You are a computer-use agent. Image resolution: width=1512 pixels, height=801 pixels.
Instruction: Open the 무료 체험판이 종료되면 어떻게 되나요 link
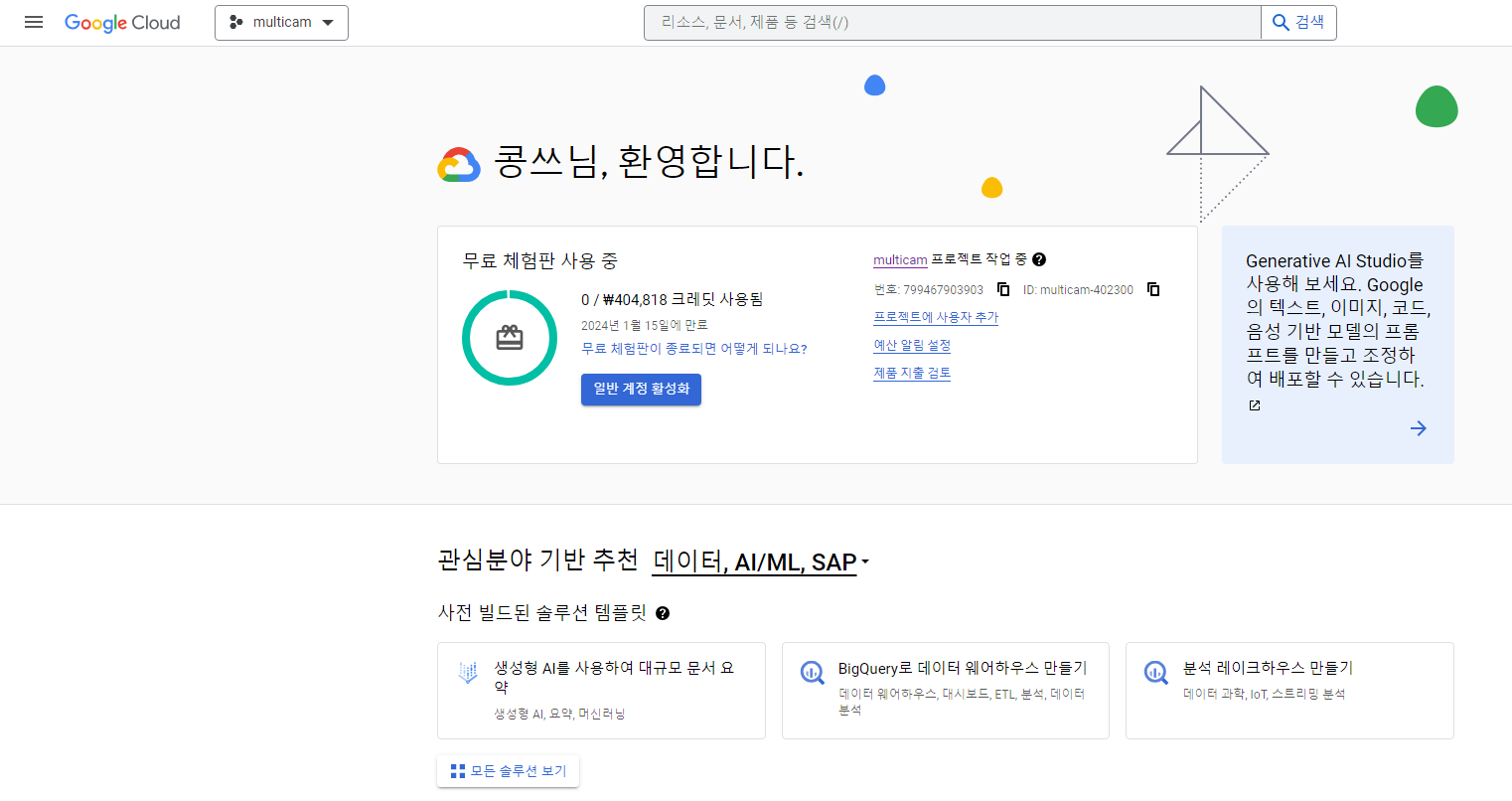[x=694, y=349]
